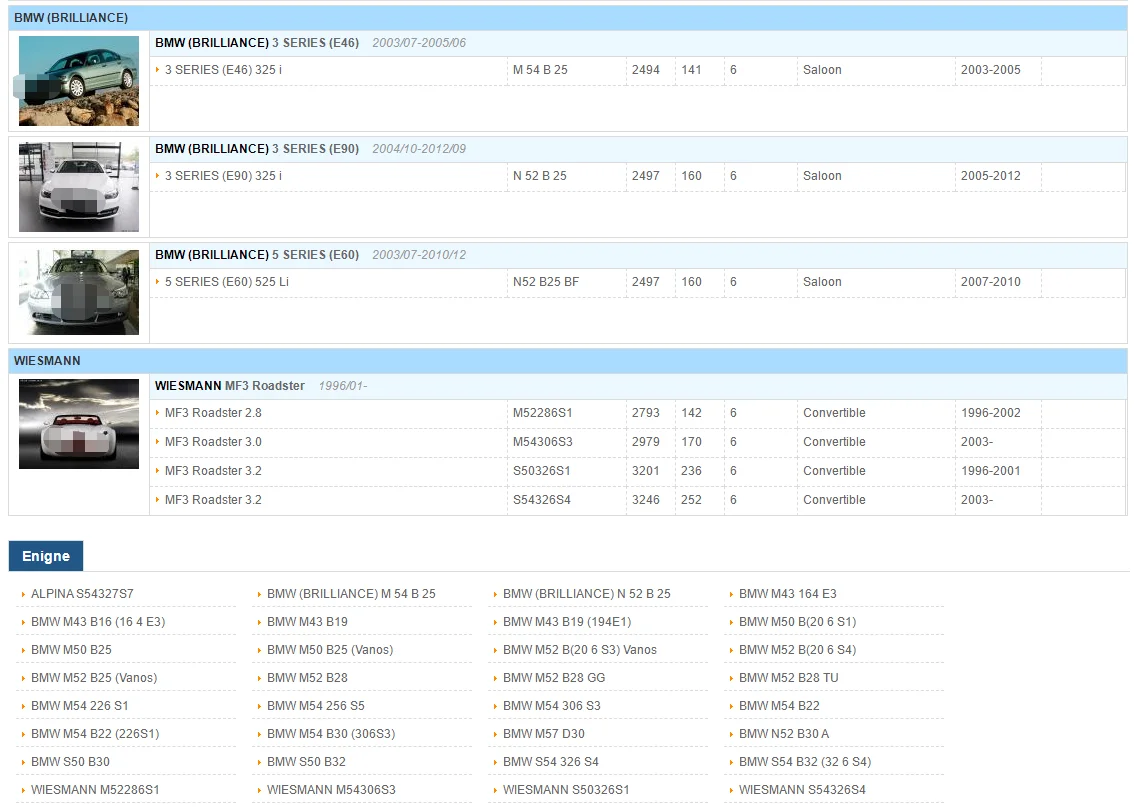Open BMW M43 164 E3 engine link
Screen dimensions: 1134x807
[788, 594]
